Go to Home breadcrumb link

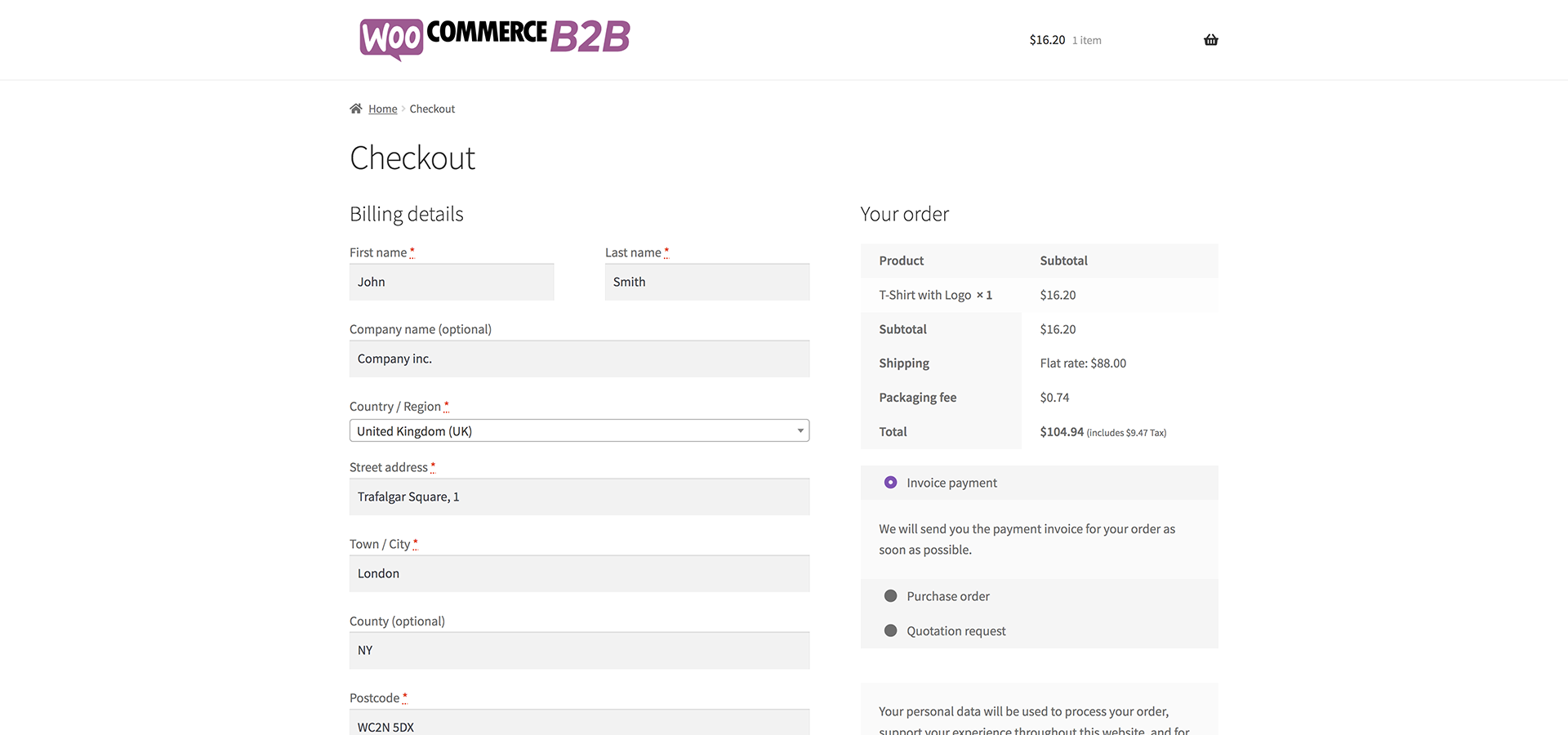(382, 109)
